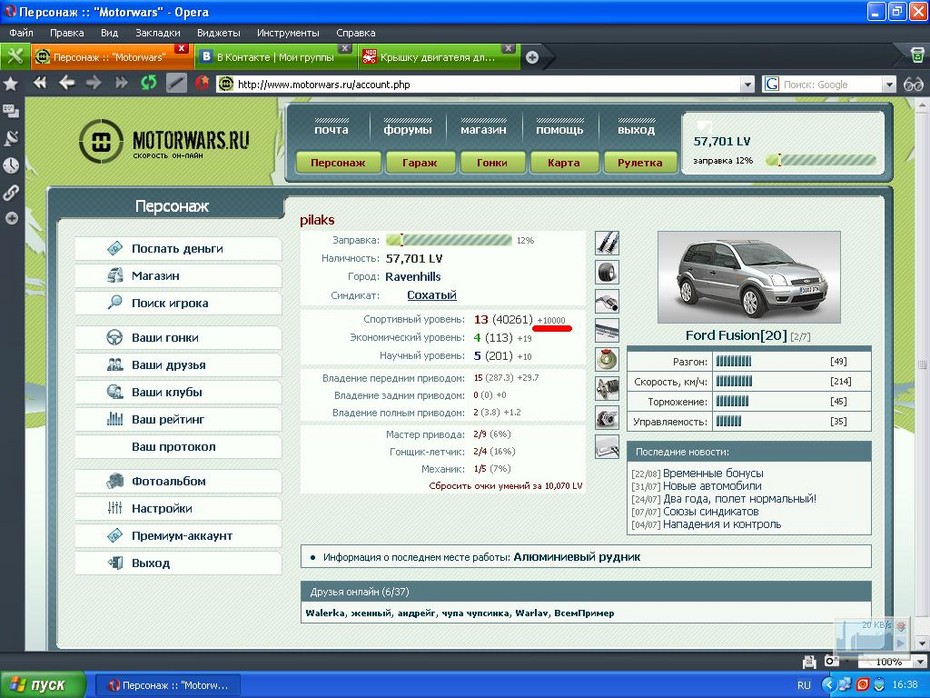Viewport: 930px width, 698px height.
Task: Click the fuel bar in the header
Action: click(821, 160)
